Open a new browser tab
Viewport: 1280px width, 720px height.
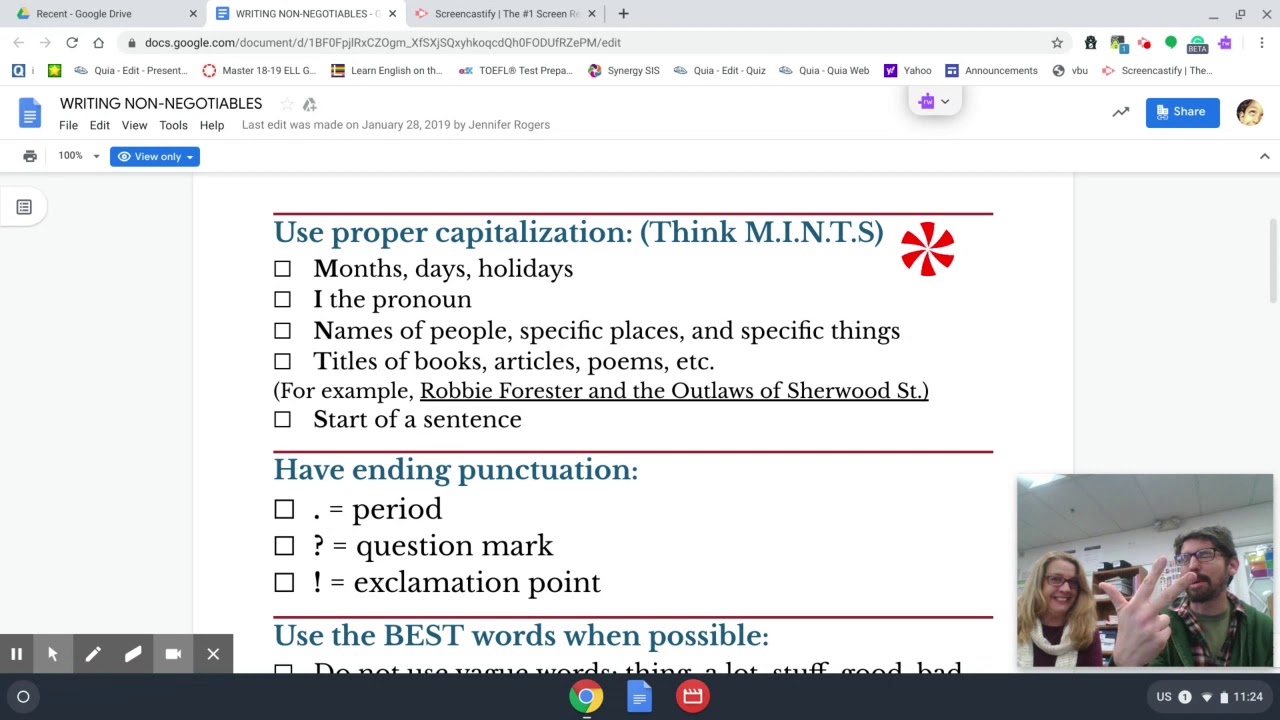pos(623,14)
